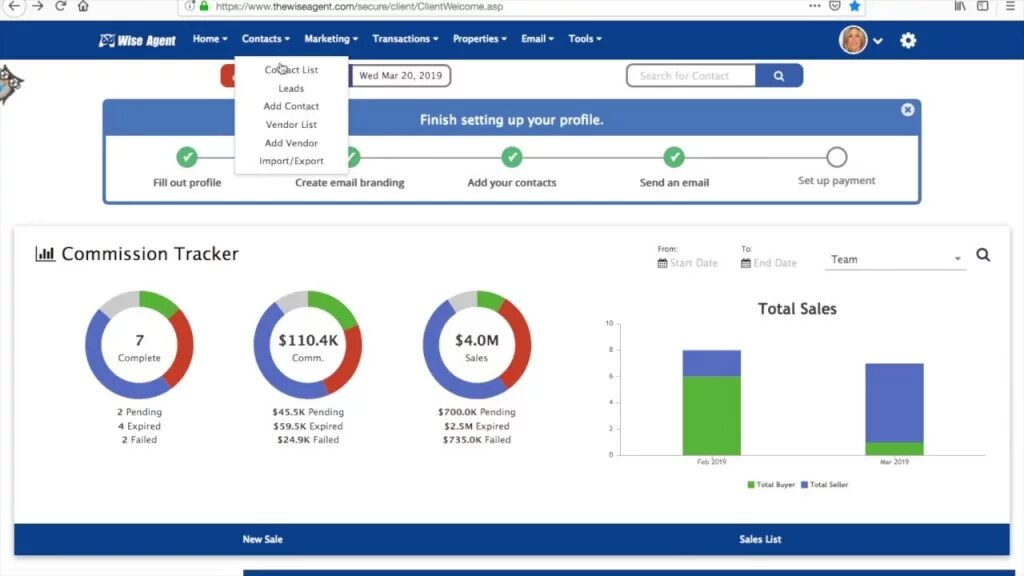Open the Sales List
Viewport: 1024px width, 576px height.
tap(760, 539)
